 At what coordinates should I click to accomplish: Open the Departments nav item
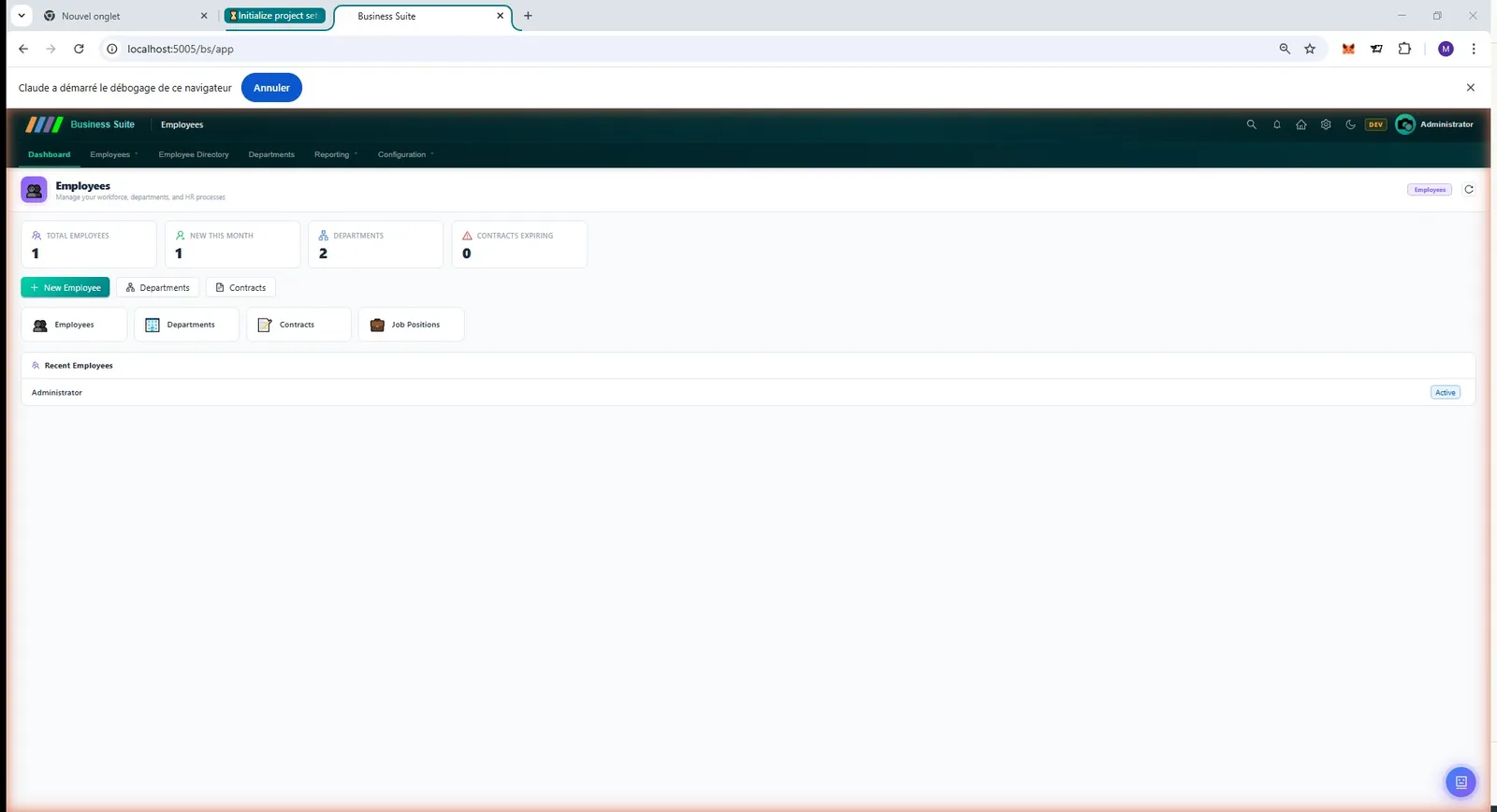271,154
